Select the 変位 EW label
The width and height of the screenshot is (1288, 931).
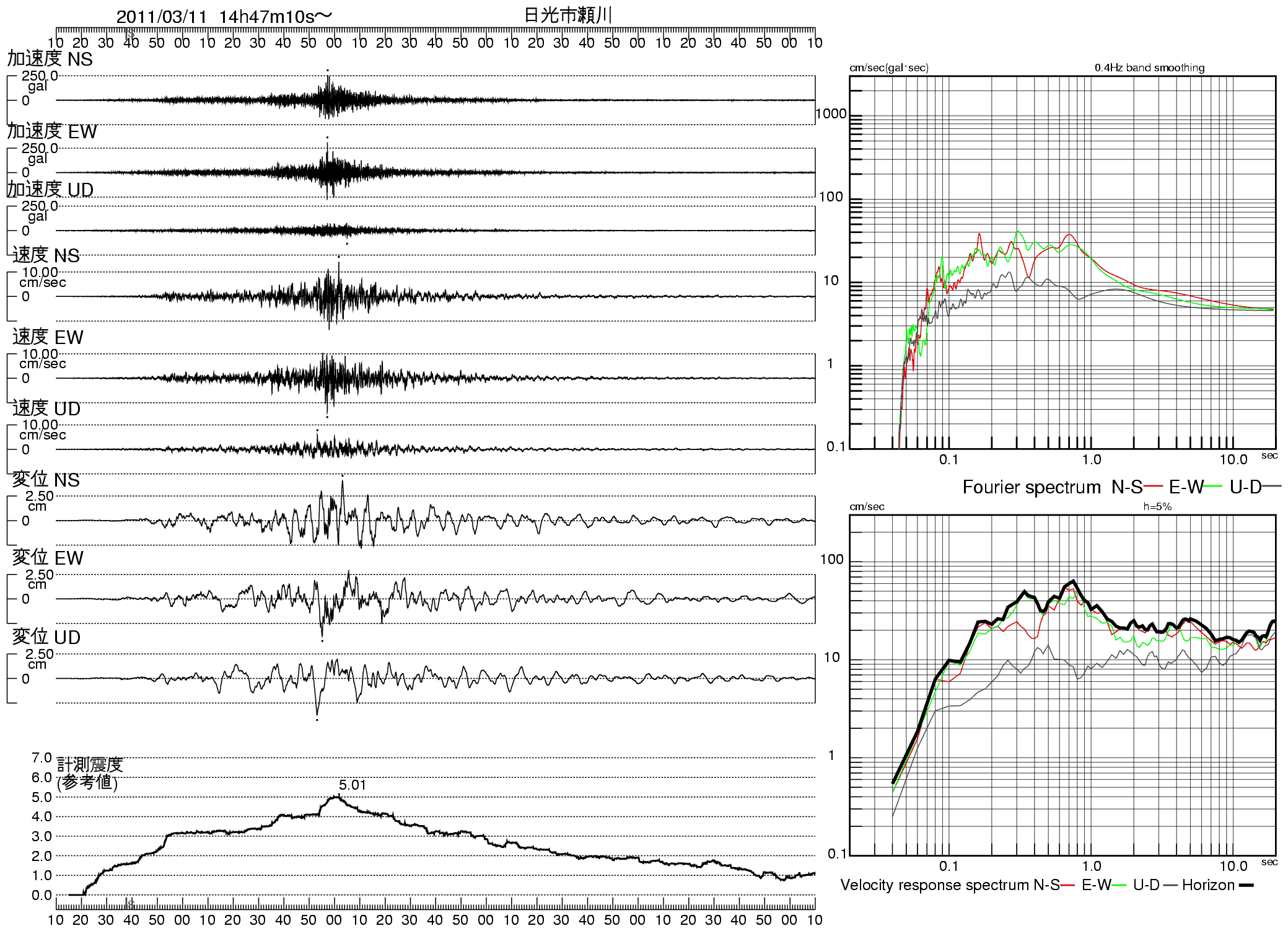tap(48, 558)
